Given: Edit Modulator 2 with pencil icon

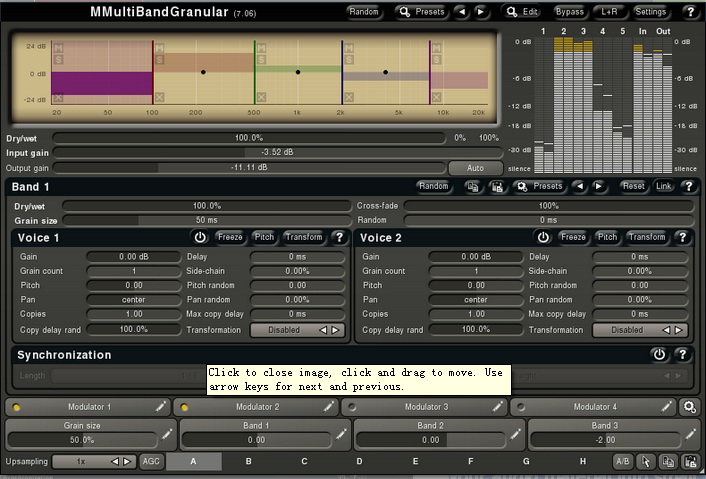Looking at the screenshot, I should click(x=329, y=407).
